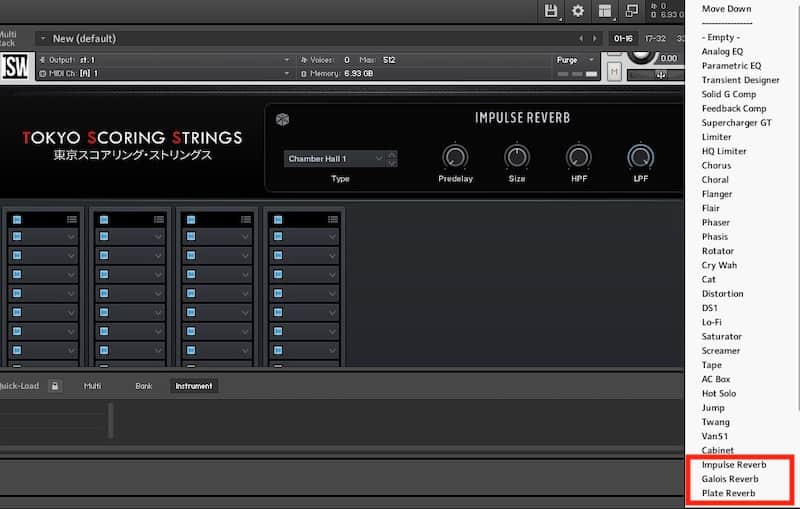Step the reverb Type selector up arrow
This screenshot has height=509, width=800.
391,155
